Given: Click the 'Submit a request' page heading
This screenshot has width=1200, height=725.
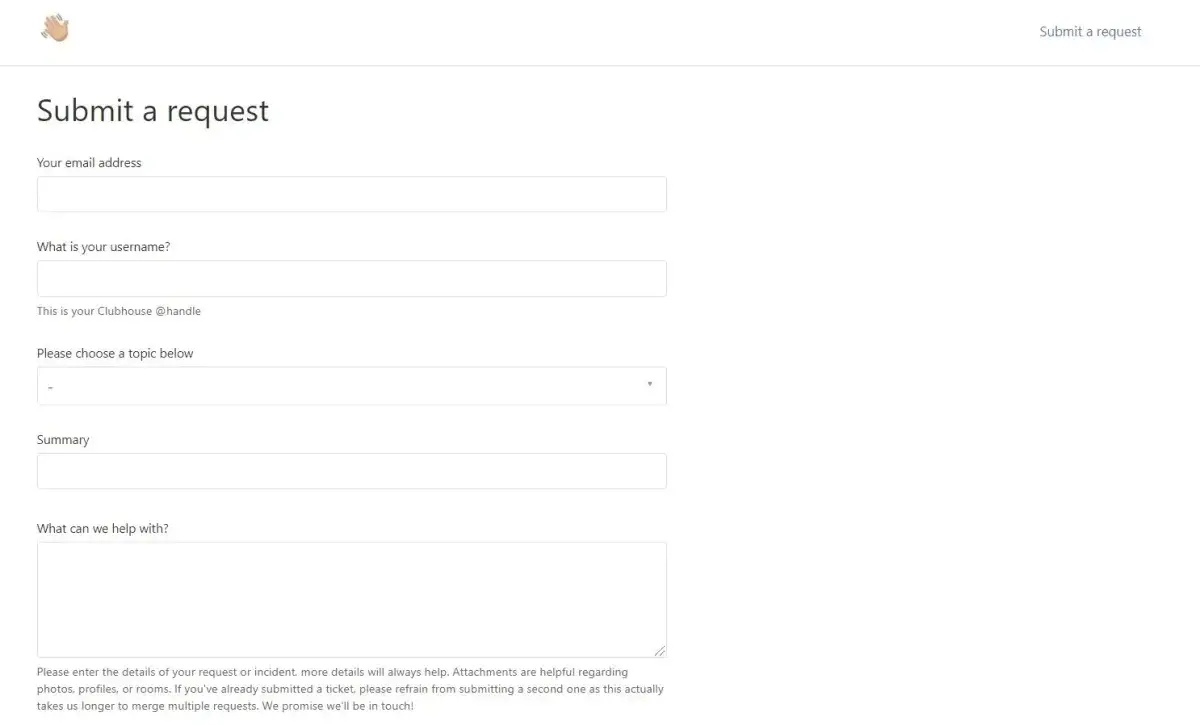Looking at the screenshot, I should tap(153, 110).
